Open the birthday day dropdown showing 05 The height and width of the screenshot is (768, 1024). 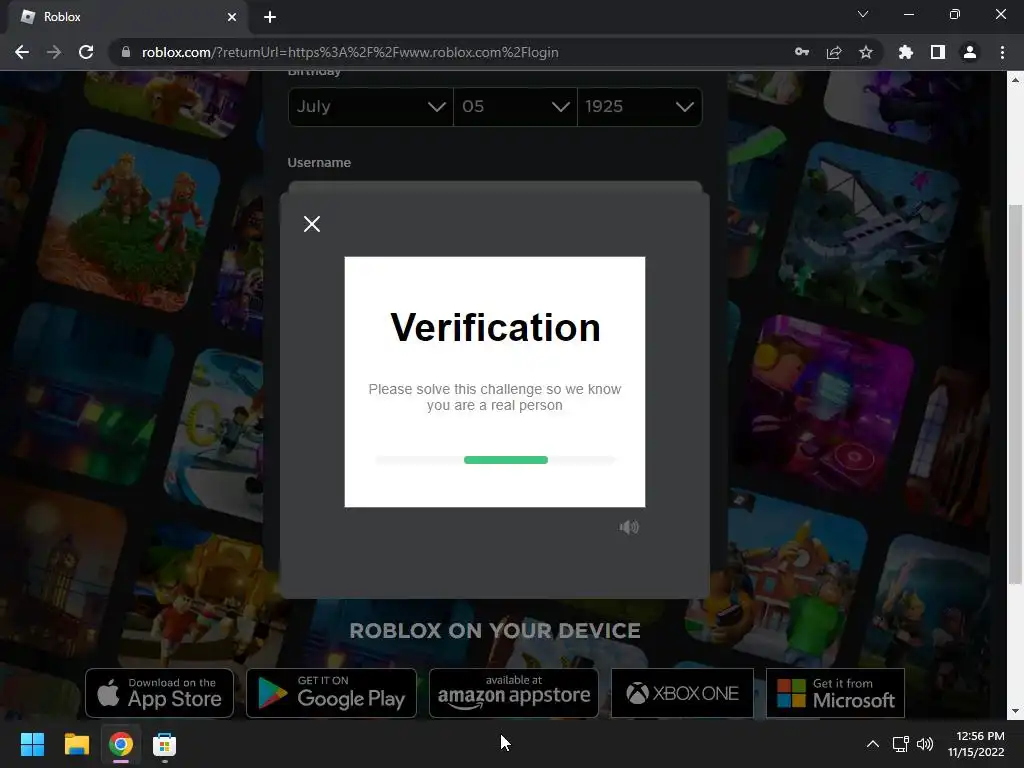point(515,106)
